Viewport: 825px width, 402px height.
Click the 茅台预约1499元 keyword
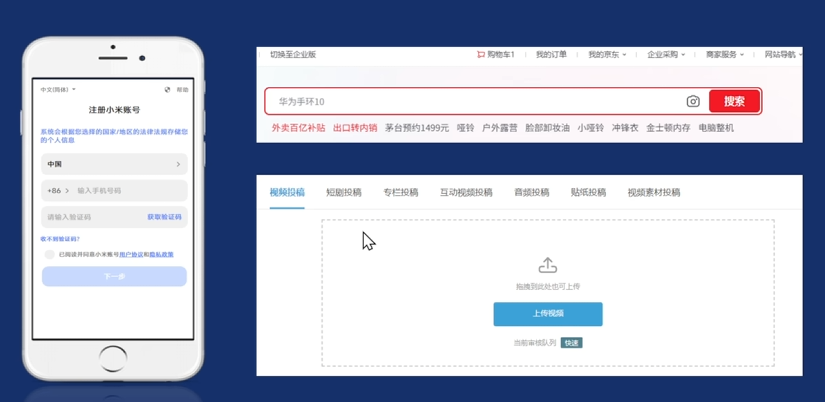[x=417, y=128]
